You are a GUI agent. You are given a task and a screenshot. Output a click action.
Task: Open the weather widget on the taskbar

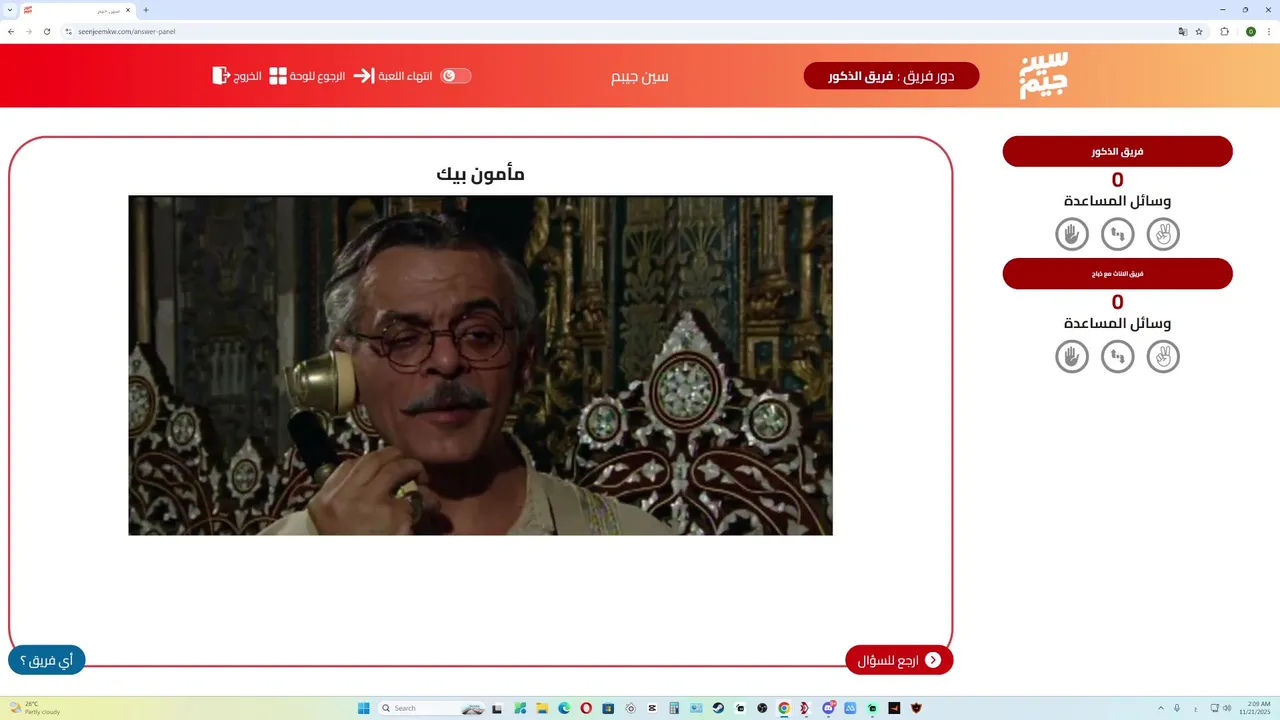(x=35, y=708)
